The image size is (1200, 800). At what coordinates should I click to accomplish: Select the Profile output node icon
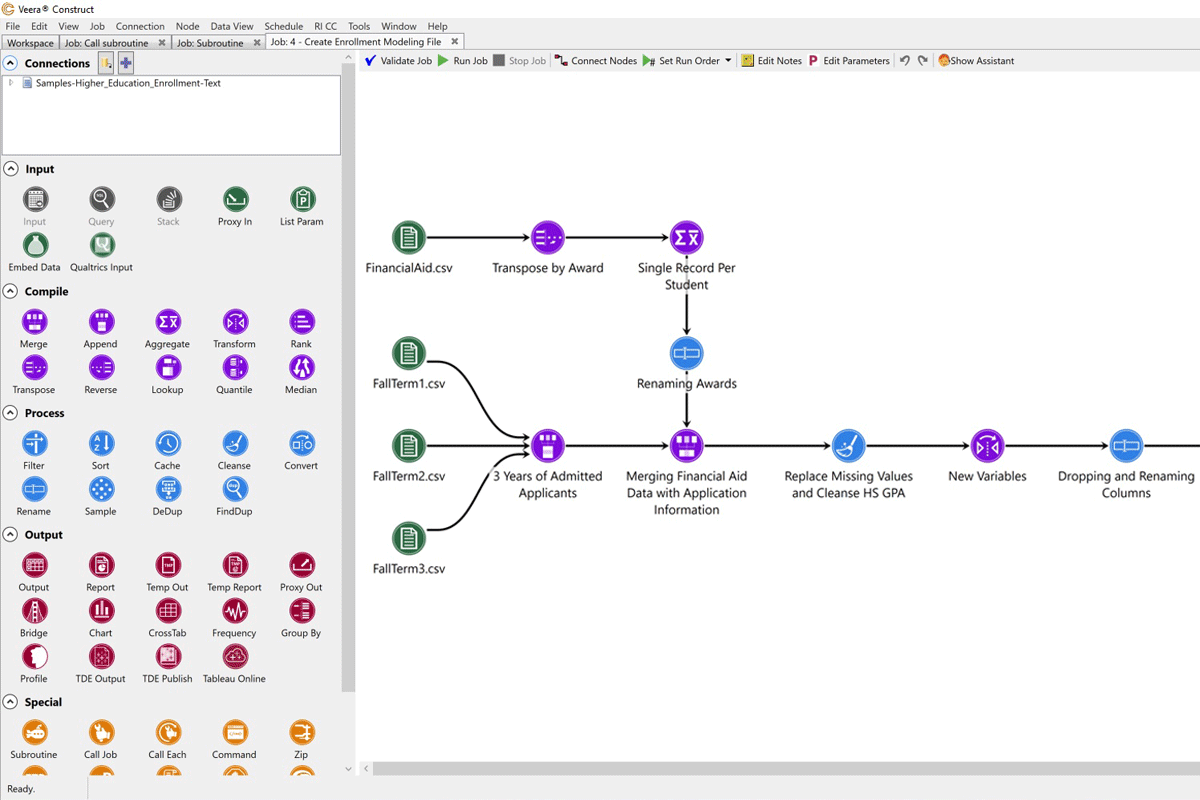[34, 657]
